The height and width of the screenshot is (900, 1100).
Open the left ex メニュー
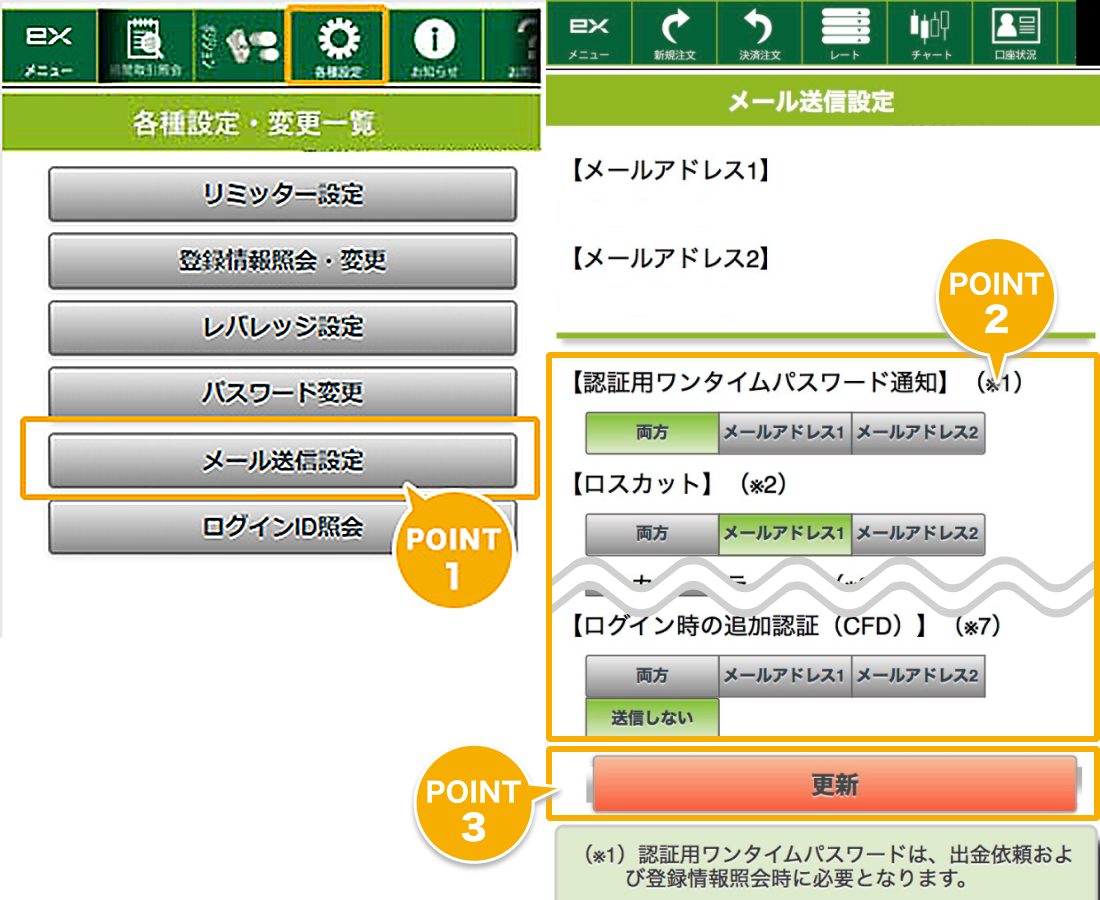pos(48,40)
